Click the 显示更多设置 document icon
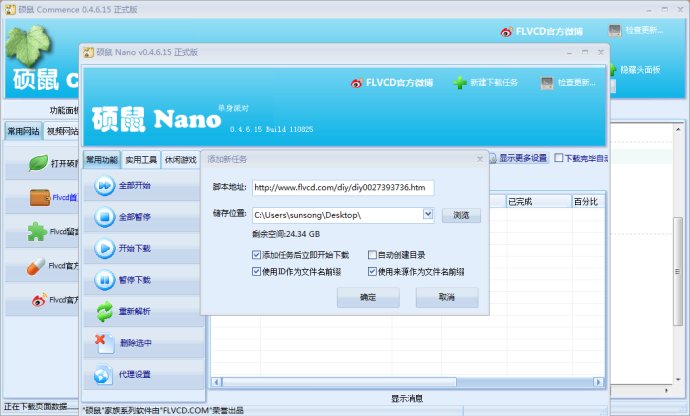The width and height of the screenshot is (690, 416). [493, 158]
